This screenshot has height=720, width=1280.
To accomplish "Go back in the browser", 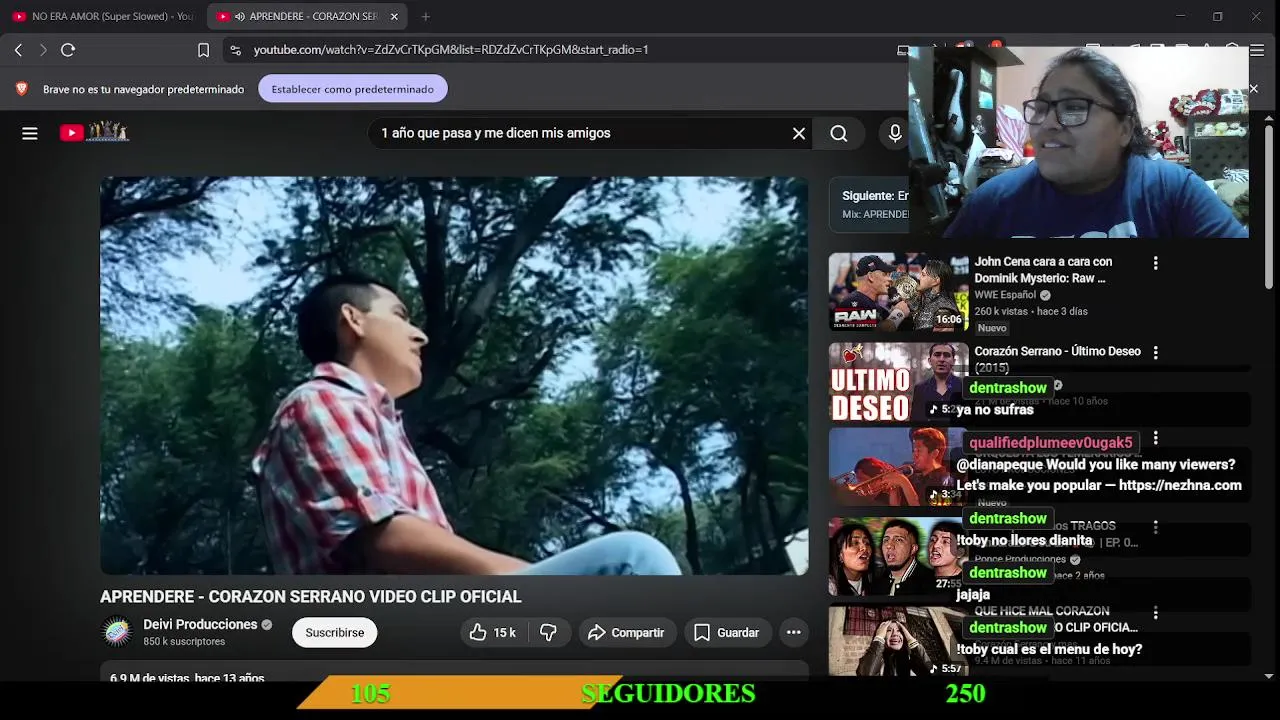I will point(18,49).
